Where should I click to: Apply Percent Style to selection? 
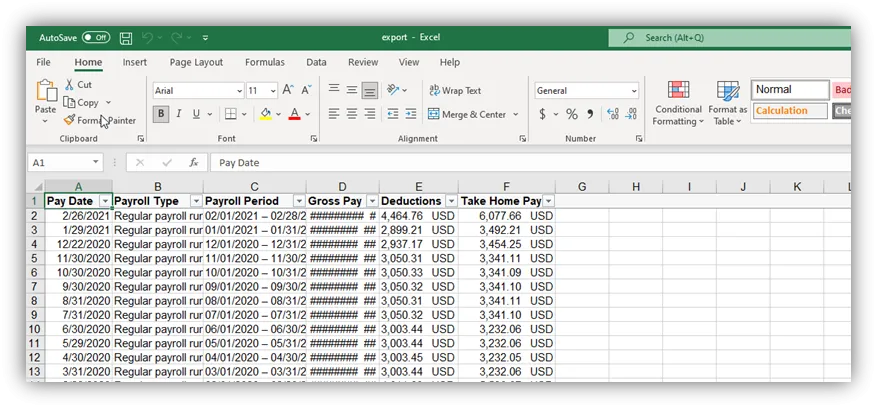[572, 114]
